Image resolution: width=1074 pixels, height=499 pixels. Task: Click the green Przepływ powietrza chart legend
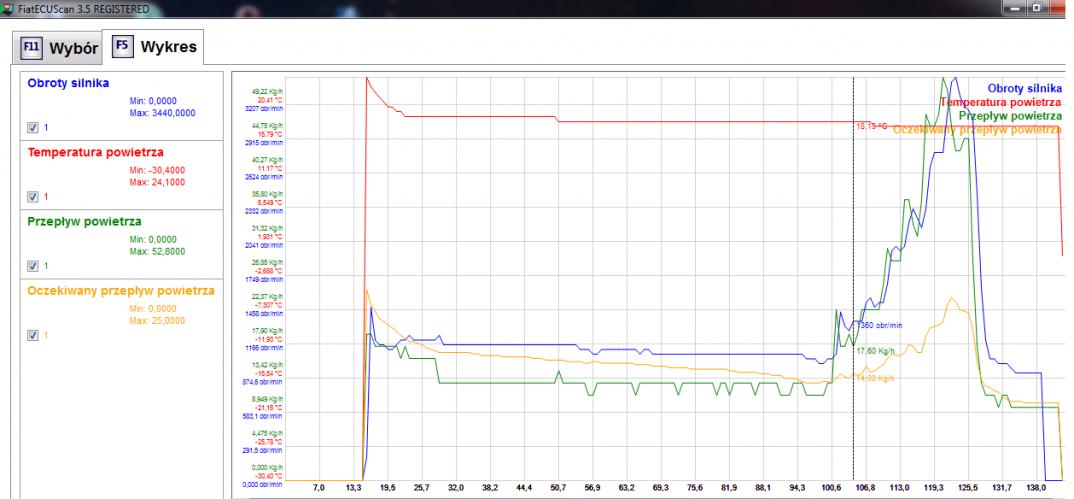pos(1011,116)
